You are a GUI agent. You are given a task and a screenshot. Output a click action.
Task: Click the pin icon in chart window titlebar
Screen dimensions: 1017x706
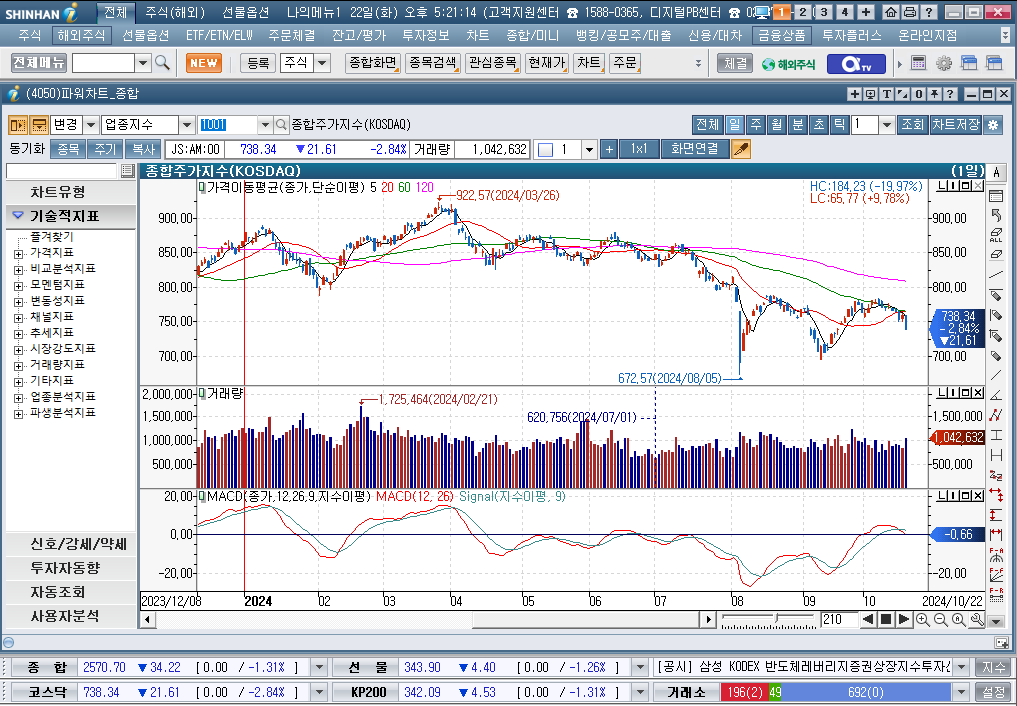point(934,94)
